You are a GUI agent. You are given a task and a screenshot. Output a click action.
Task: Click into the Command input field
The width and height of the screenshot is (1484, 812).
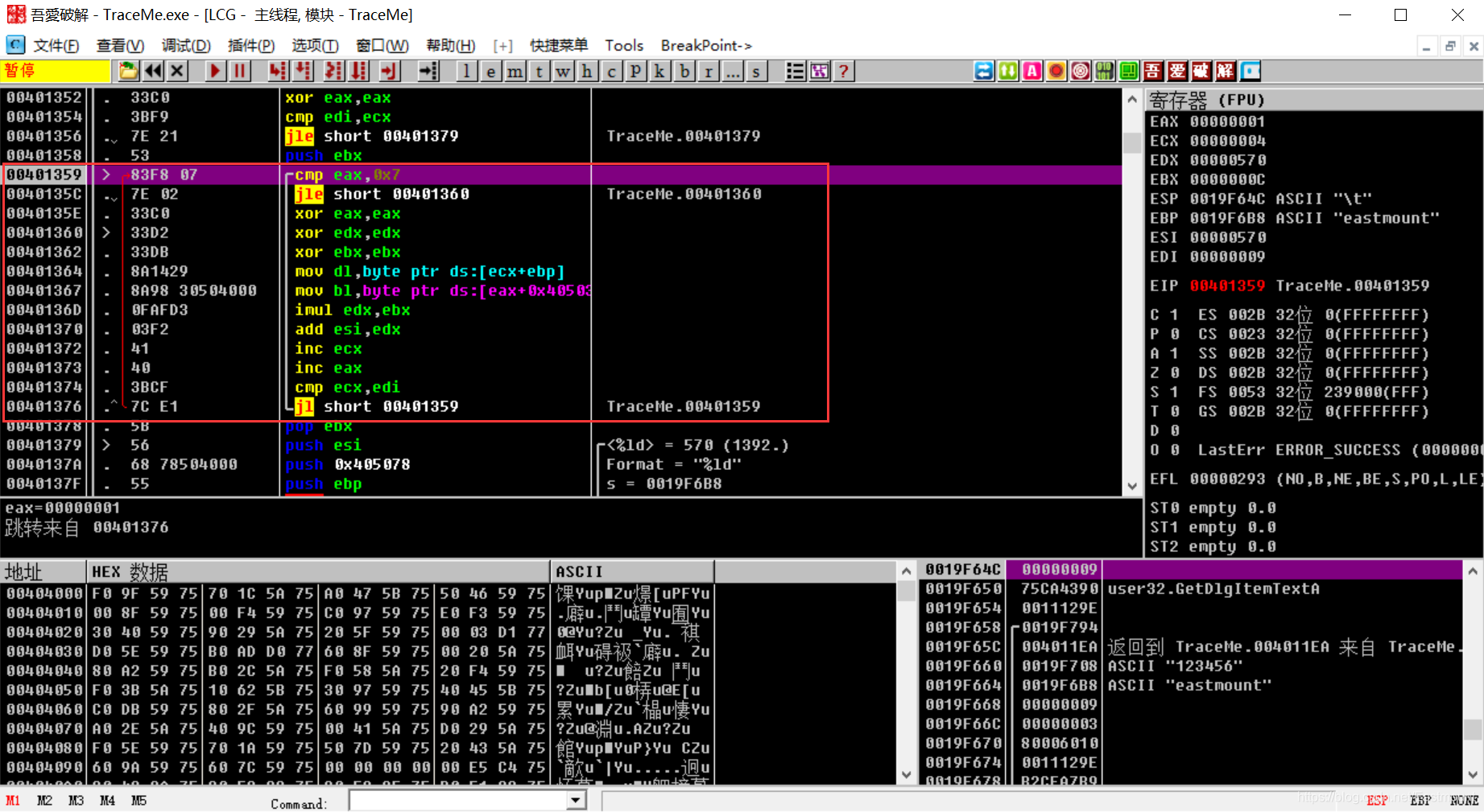(459, 801)
